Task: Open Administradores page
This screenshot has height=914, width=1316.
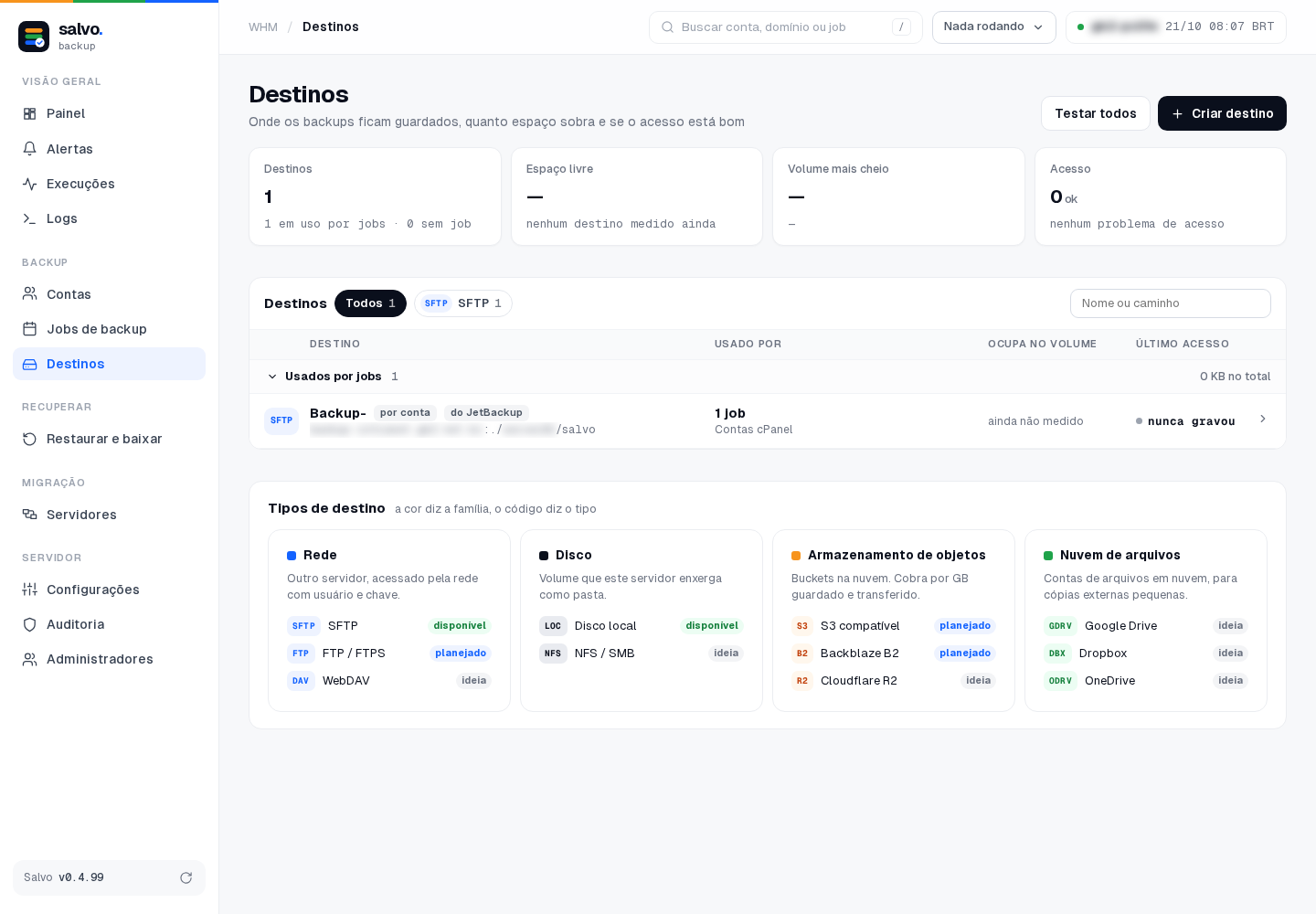Action: 109,659
